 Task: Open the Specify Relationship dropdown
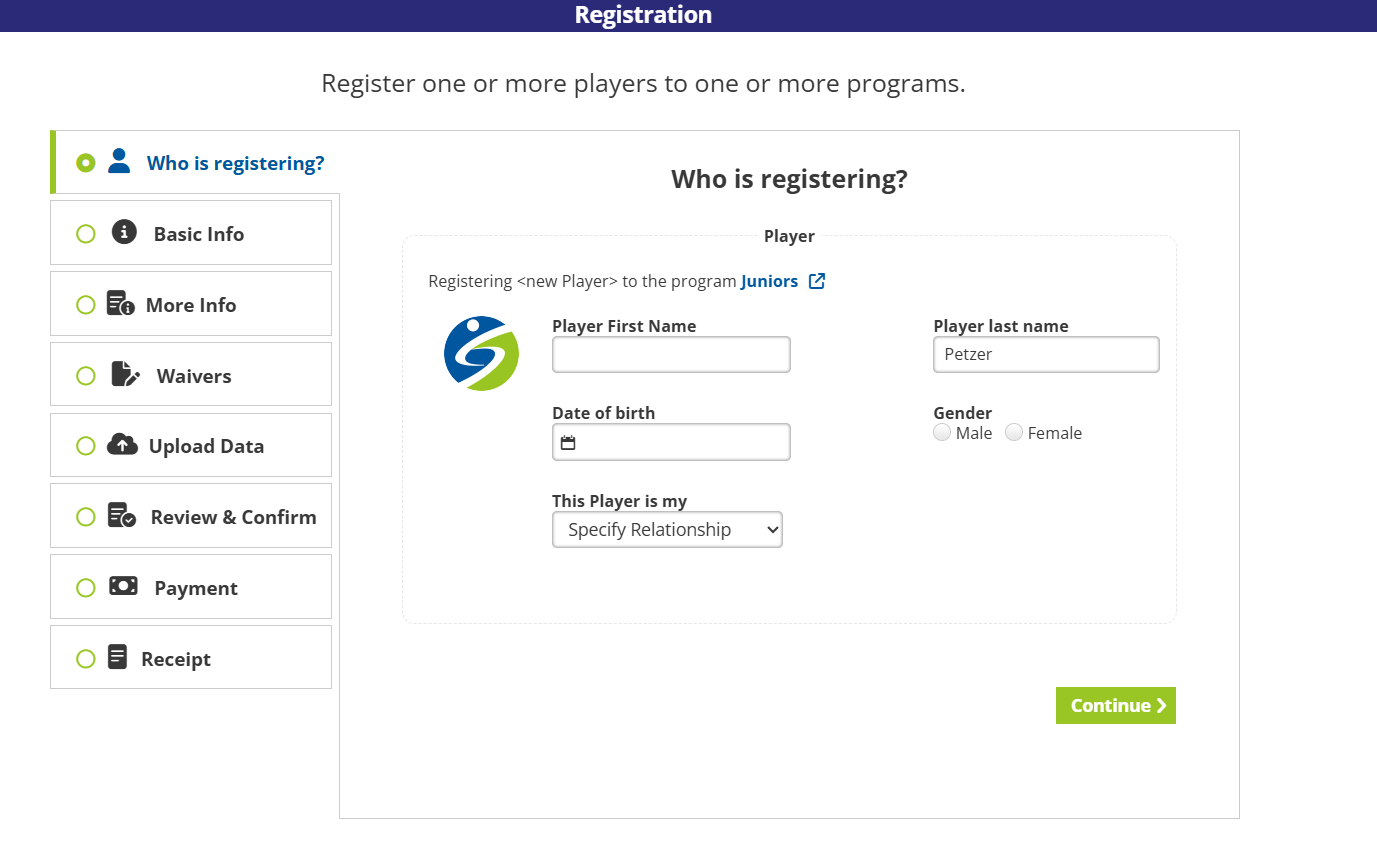click(667, 530)
